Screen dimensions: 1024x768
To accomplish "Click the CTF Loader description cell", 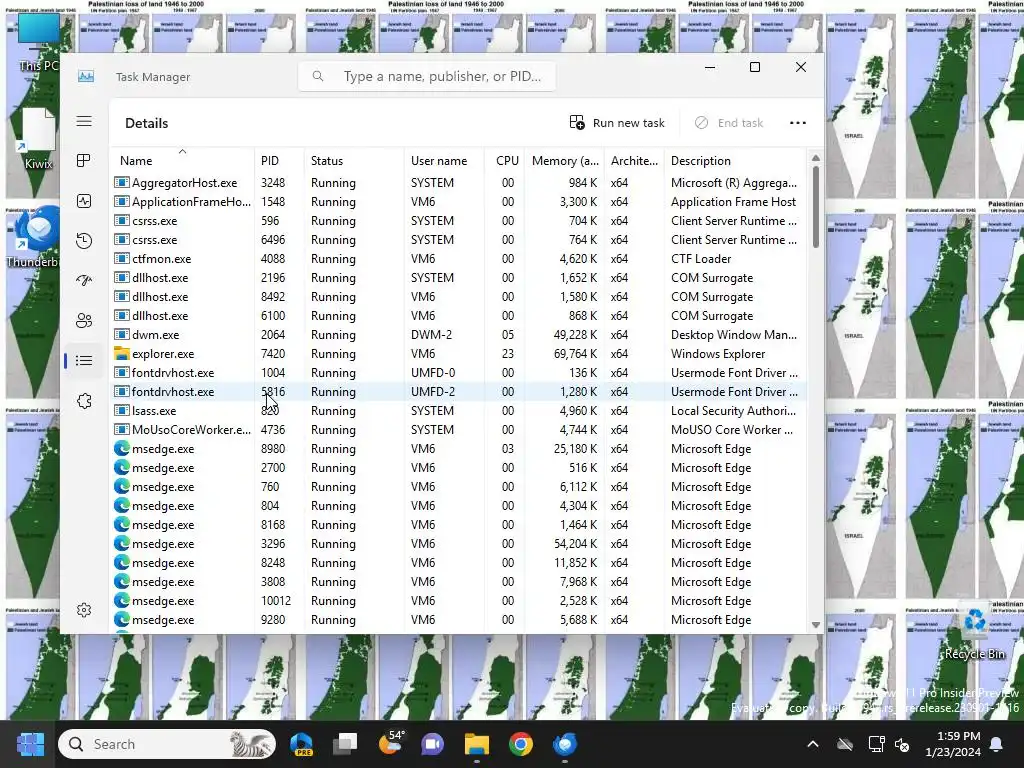I will (x=701, y=259).
